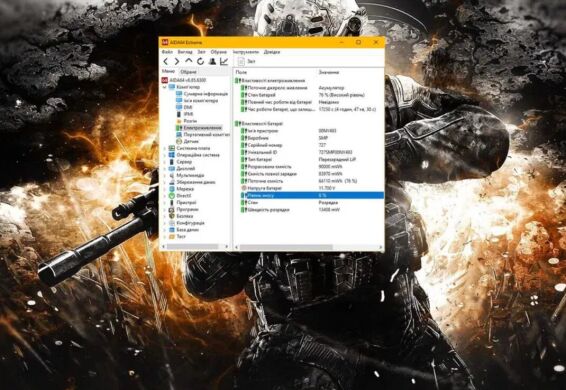Click the user silhouette toolbar icon
This screenshot has width=566, height=390.
click(x=212, y=61)
